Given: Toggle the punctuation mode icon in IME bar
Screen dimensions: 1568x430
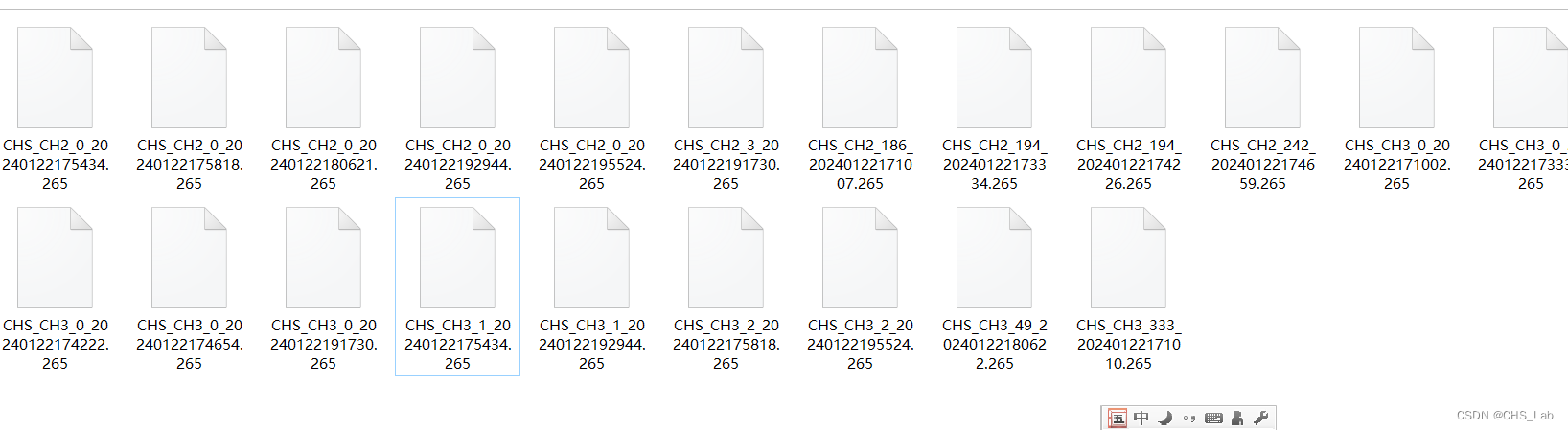Looking at the screenshot, I should 1189,419.
